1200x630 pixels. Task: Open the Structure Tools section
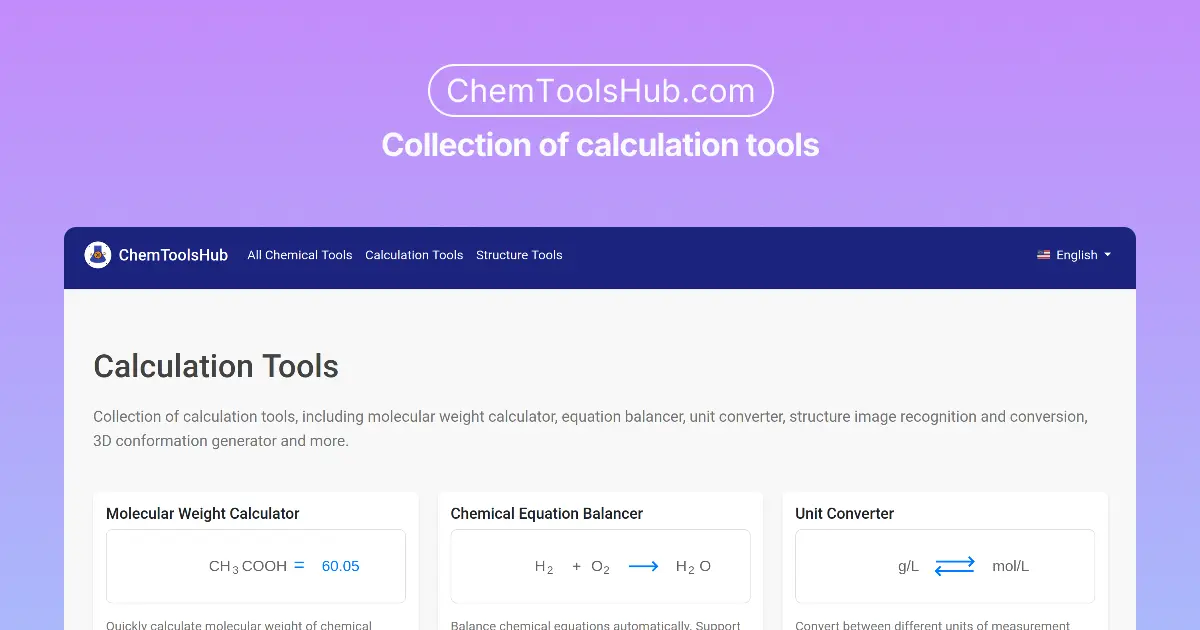(519, 255)
